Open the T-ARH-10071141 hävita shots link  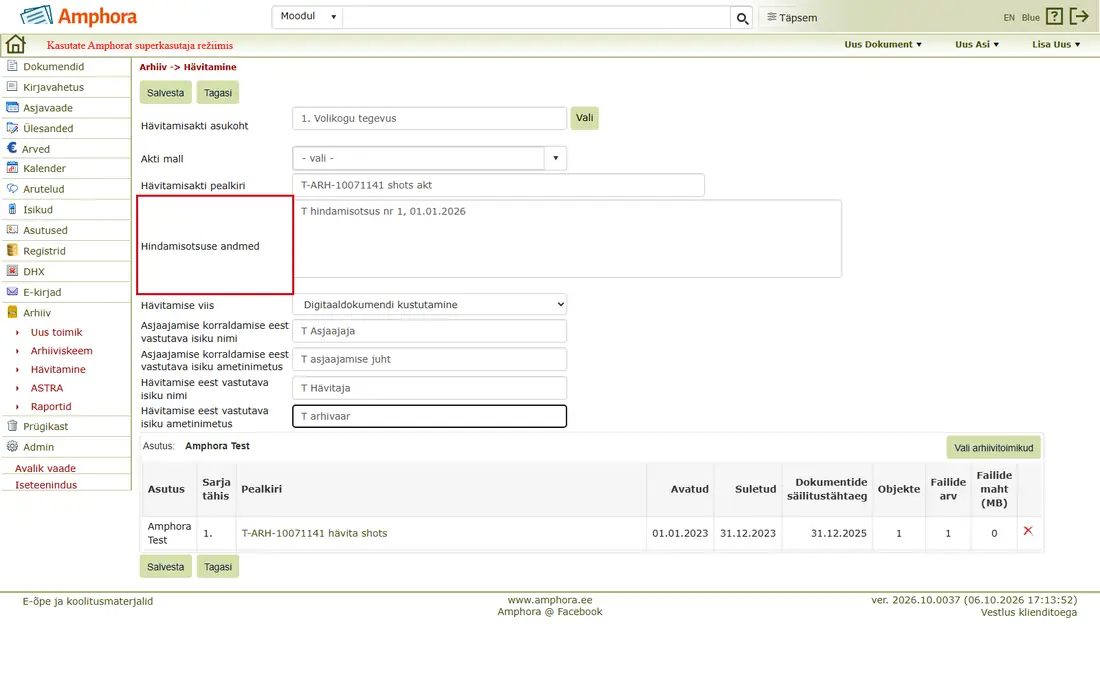pos(314,533)
